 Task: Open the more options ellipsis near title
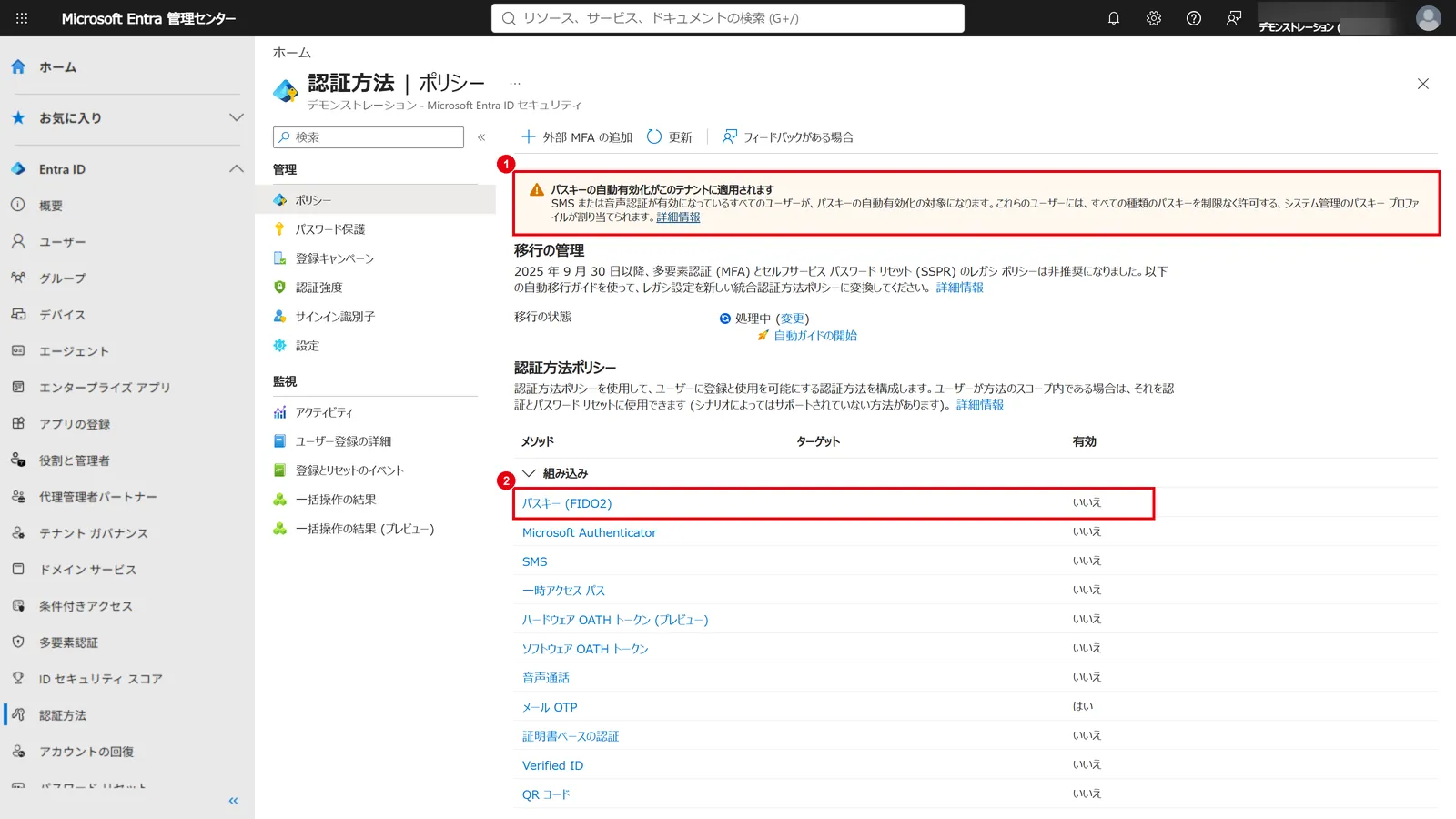click(515, 83)
